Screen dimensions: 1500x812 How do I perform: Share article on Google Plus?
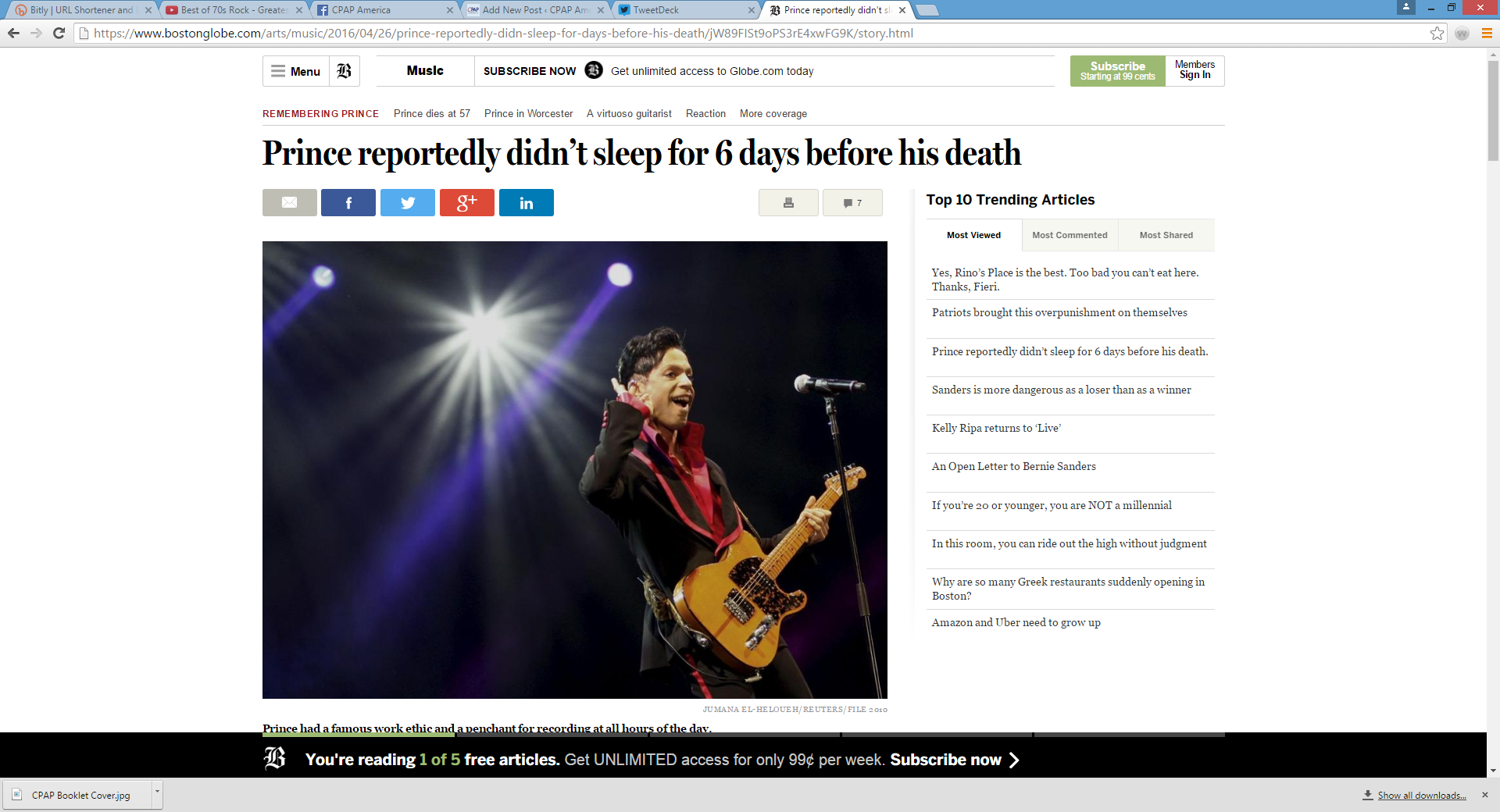point(466,203)
